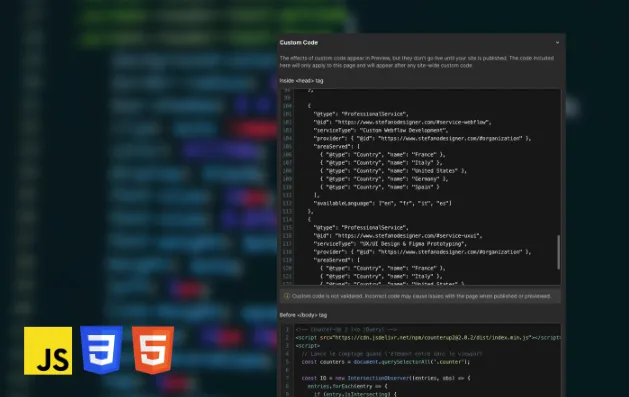Click the JavaScript JS logo
Viewport: 629px width, 397px height.
point(48,351)
